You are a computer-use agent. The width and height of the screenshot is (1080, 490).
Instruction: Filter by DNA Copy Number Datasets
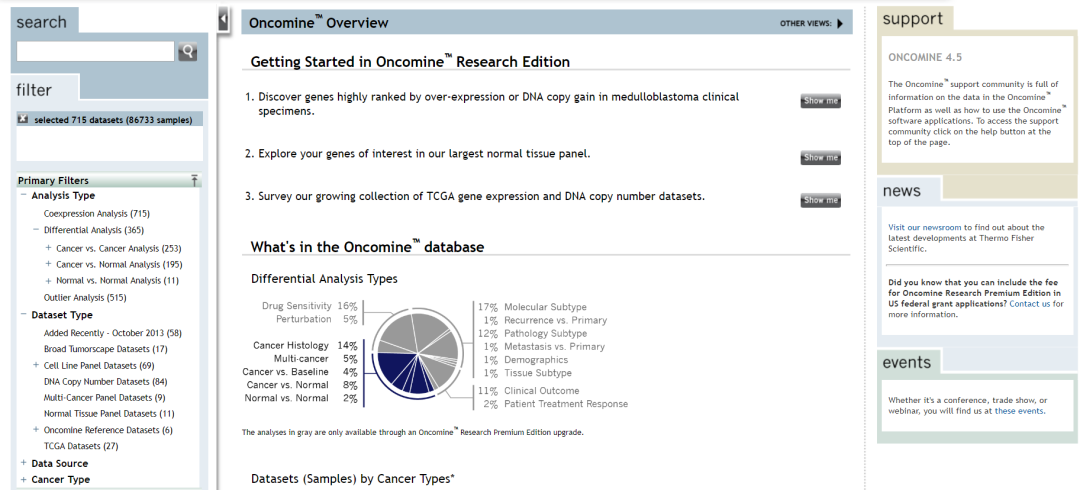coord(105,382)
